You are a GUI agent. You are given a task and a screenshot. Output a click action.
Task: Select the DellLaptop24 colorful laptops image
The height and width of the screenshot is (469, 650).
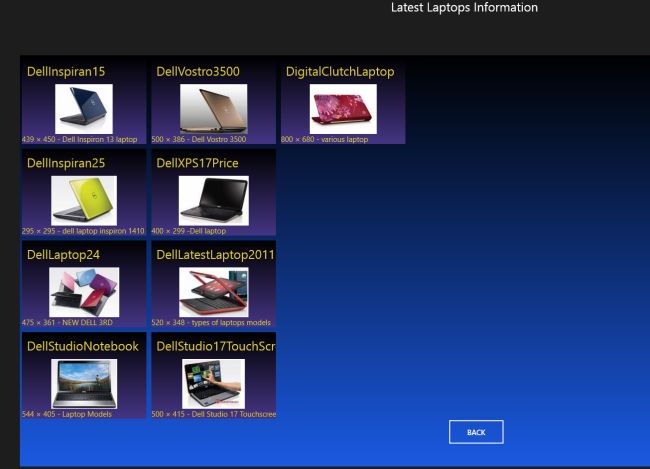click(x=84, y=292)
